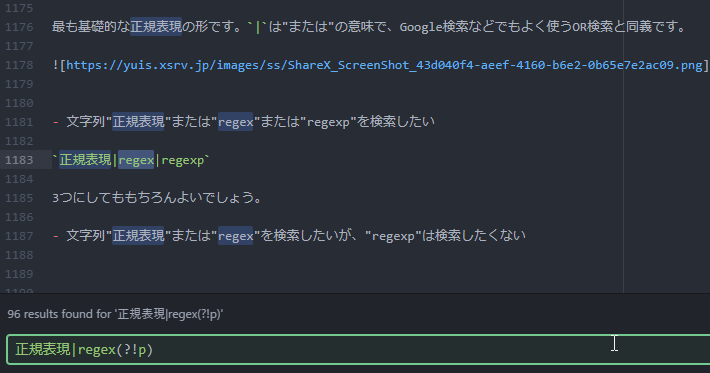
Task: Click line number 1189 in the gutter
Action: (19, 274)
